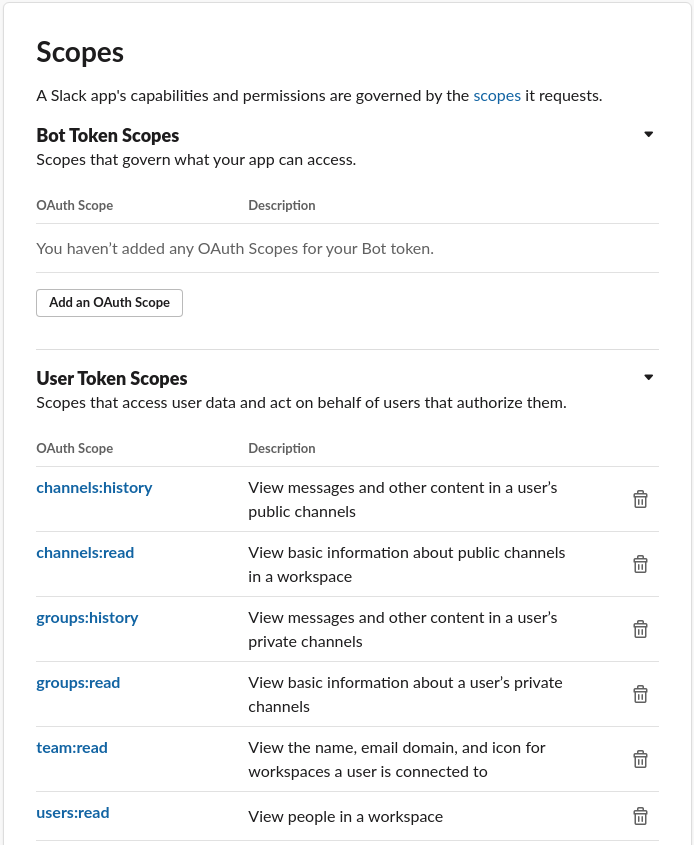
Task: Click the User Token Scopes heading
Action: coord(112,378)
